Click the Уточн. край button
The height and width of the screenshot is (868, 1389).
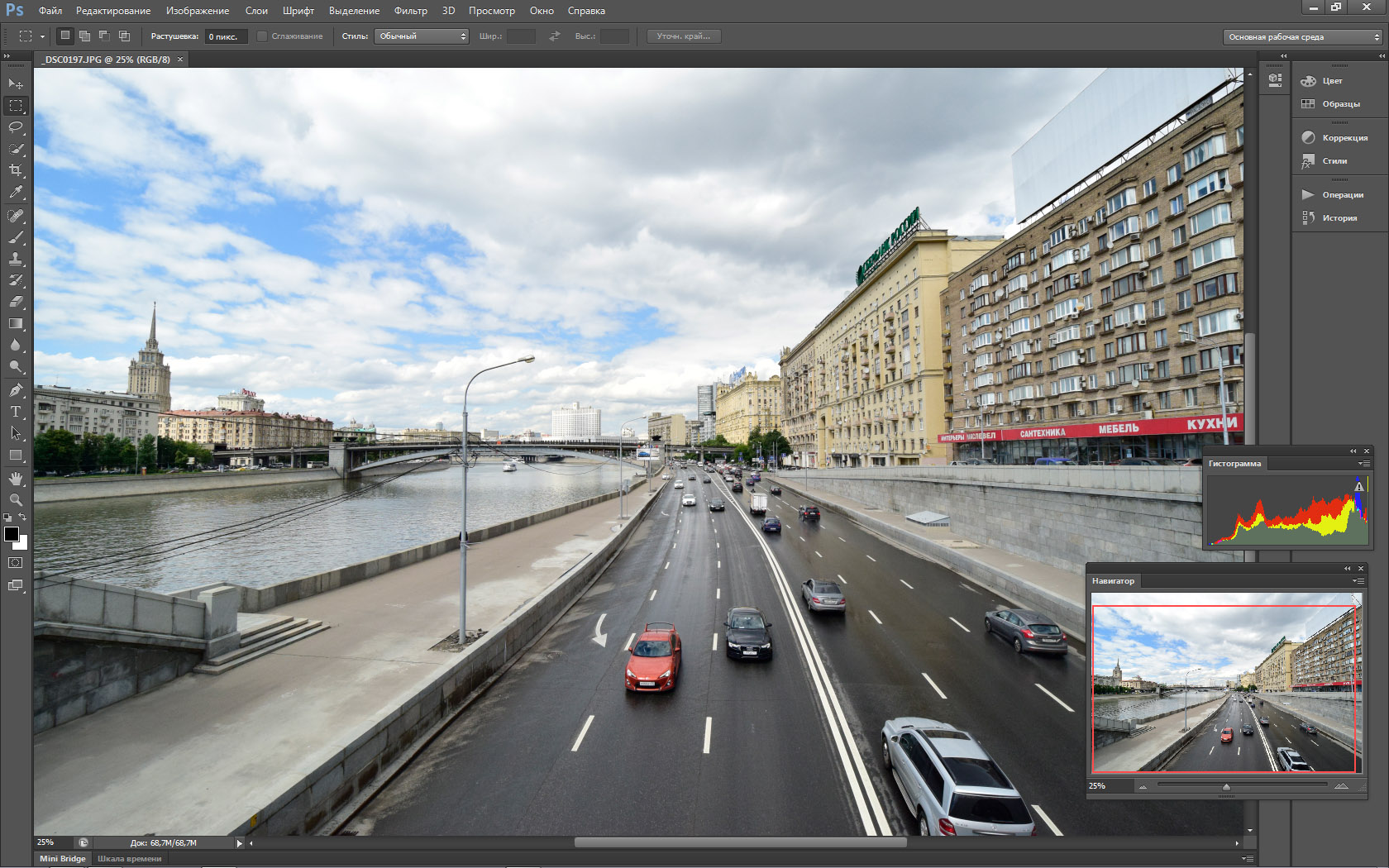click(x=684, y=36)
